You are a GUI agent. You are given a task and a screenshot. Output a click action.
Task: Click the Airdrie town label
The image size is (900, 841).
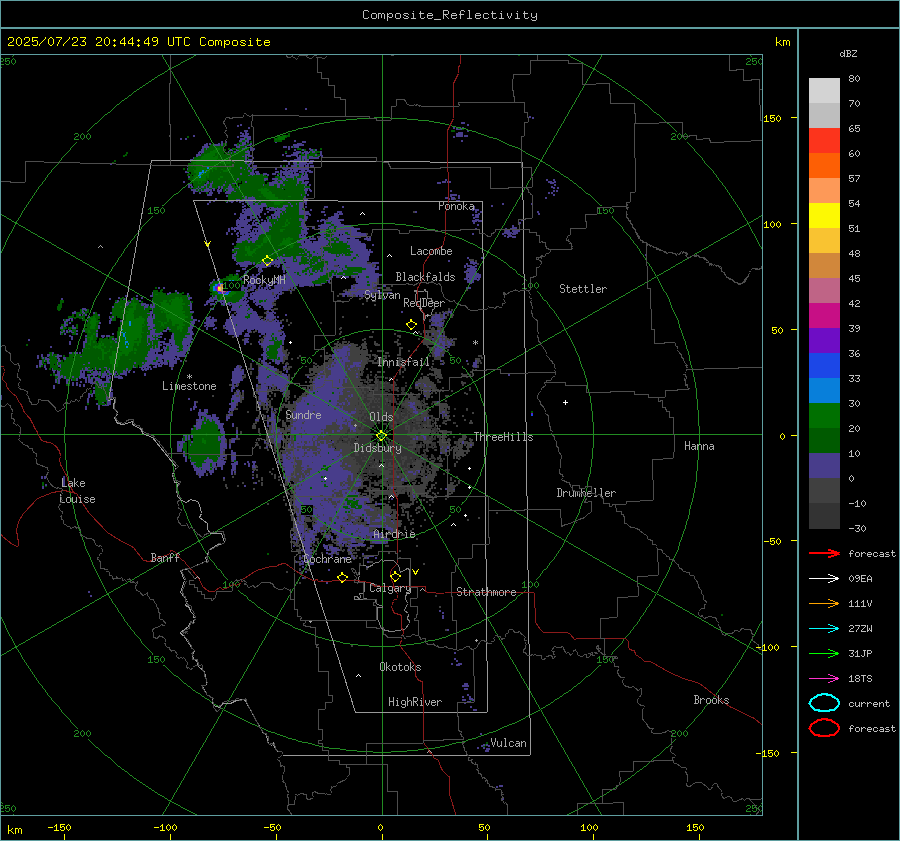(x=394, y=534)
